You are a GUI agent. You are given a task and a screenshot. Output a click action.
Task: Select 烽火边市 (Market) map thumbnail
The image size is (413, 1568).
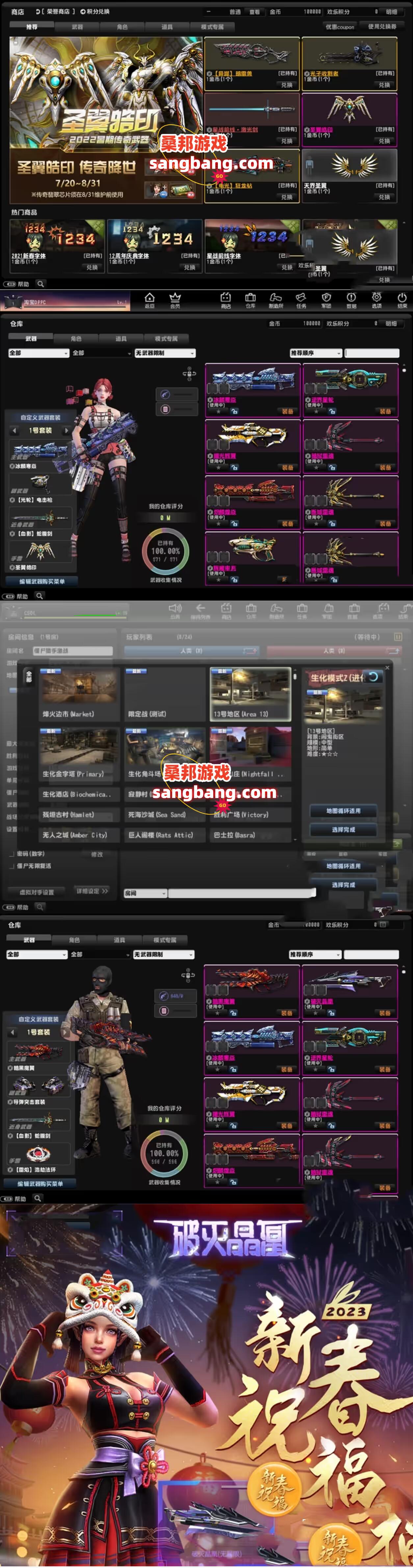[79, 694]
